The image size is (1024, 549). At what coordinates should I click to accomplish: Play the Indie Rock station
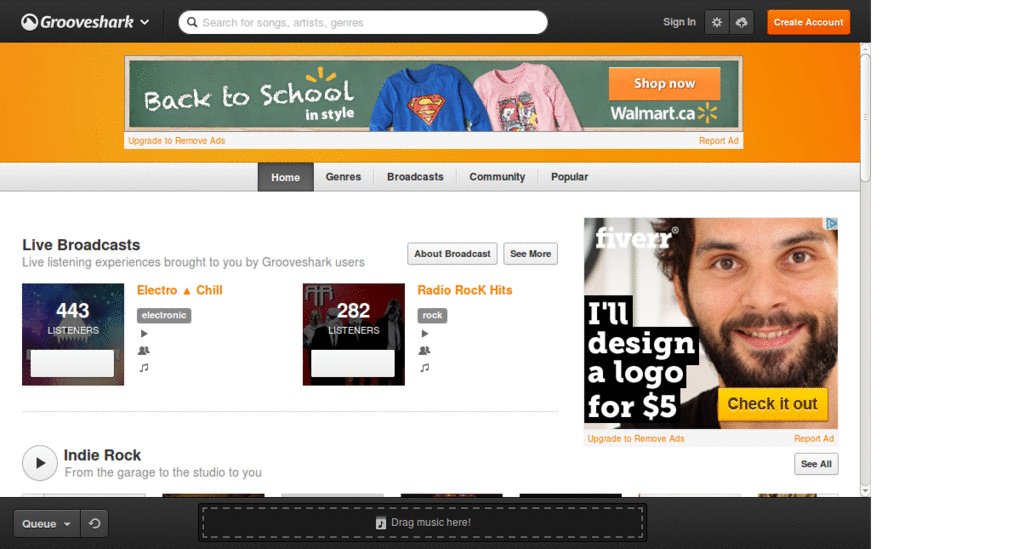point(40,463)
